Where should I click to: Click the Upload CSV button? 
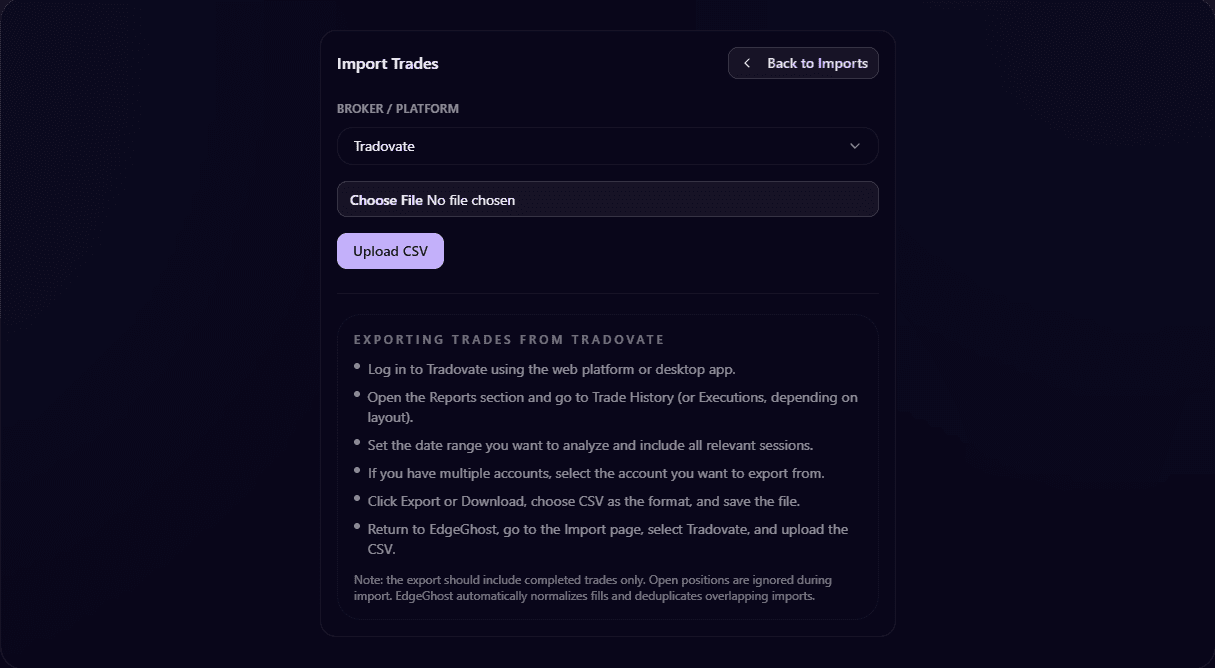pyautogui.click(x=390, y=250)
